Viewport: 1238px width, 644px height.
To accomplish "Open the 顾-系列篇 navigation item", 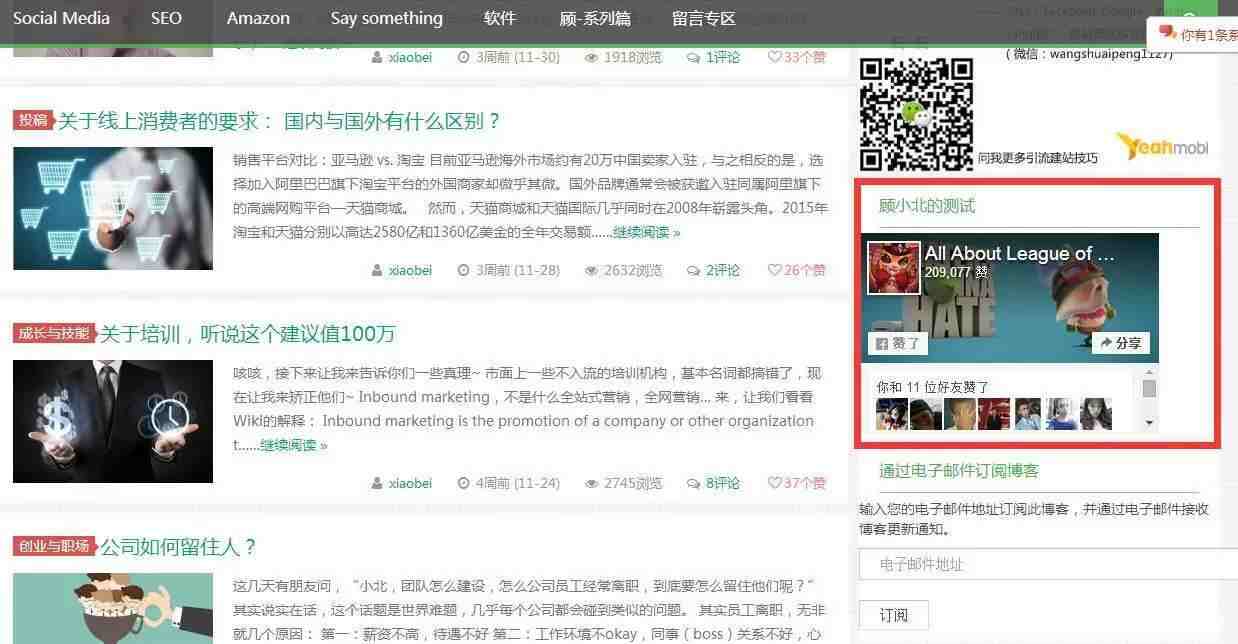I will click(x=595, y=18).
